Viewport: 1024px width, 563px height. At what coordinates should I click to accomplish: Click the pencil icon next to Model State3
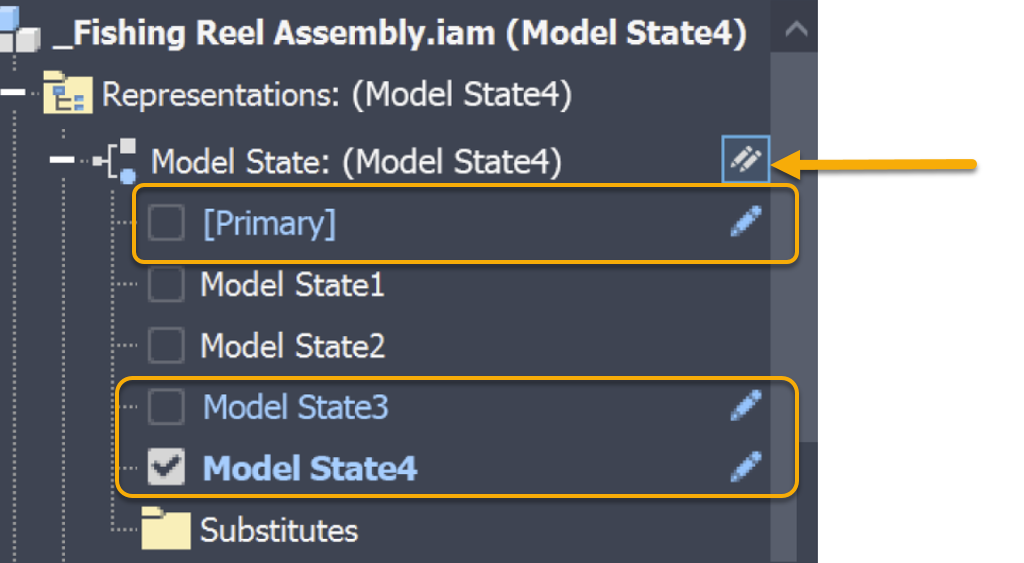746,406
